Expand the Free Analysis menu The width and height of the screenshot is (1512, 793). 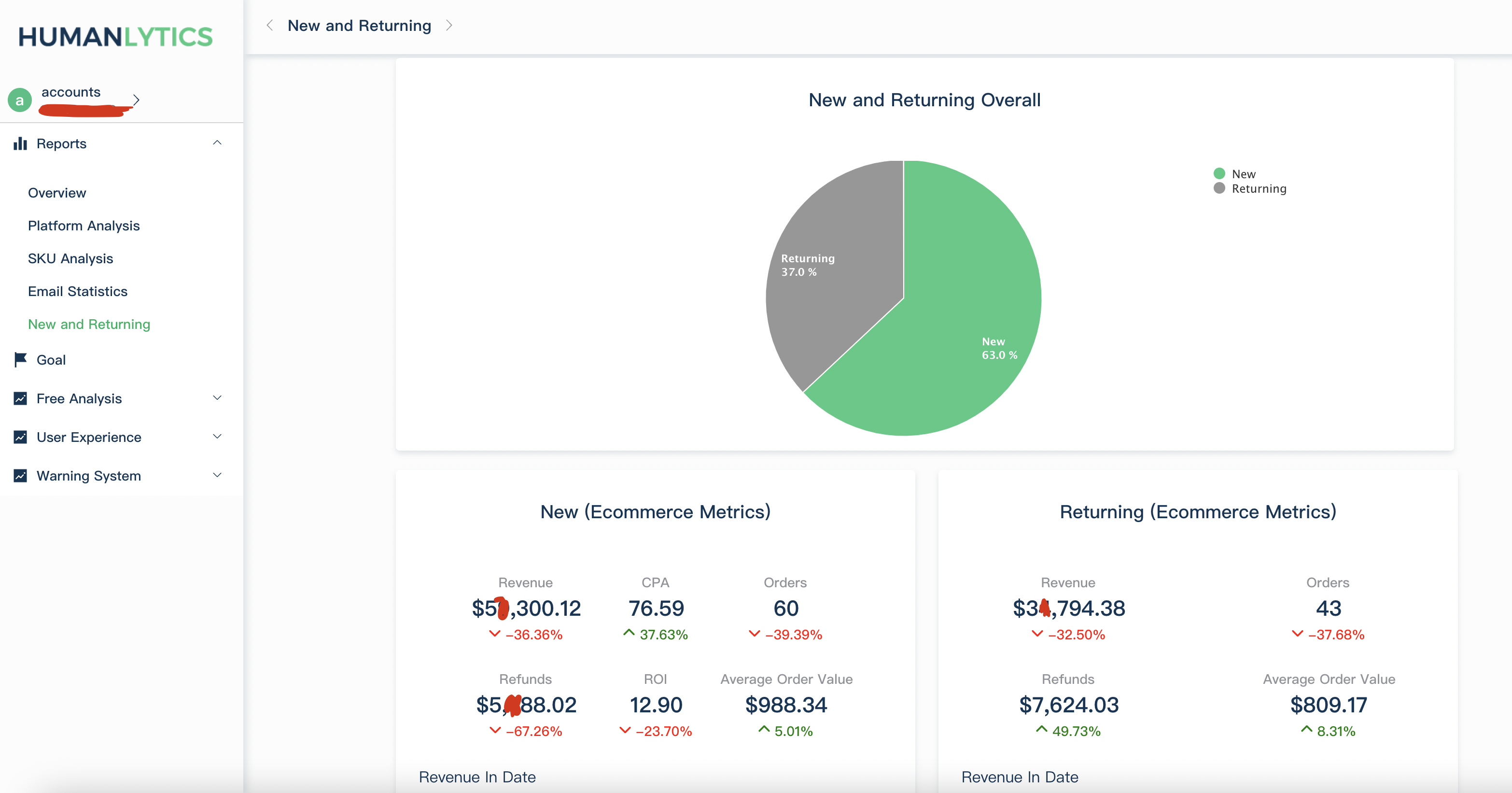click(217, 398)
